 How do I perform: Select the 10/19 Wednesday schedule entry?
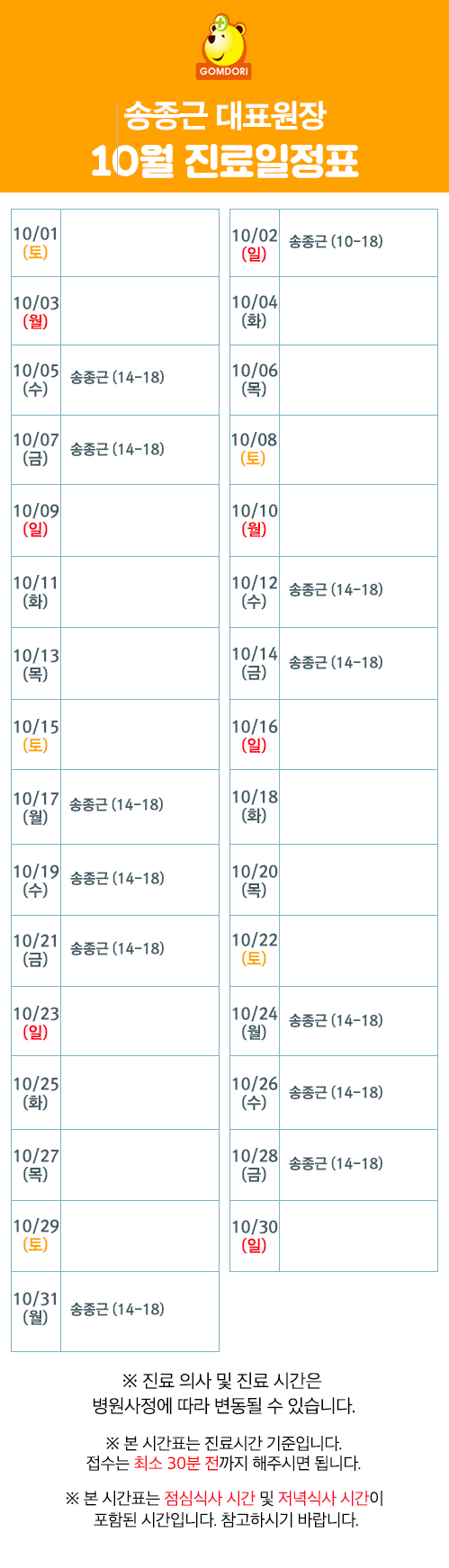117,877
